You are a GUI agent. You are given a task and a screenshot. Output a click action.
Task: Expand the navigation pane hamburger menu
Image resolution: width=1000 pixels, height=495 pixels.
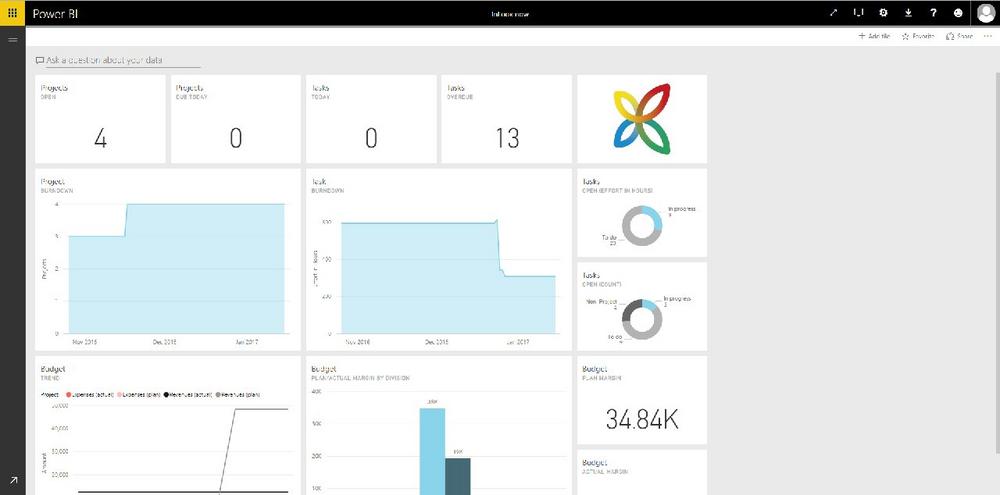(12, 40)
